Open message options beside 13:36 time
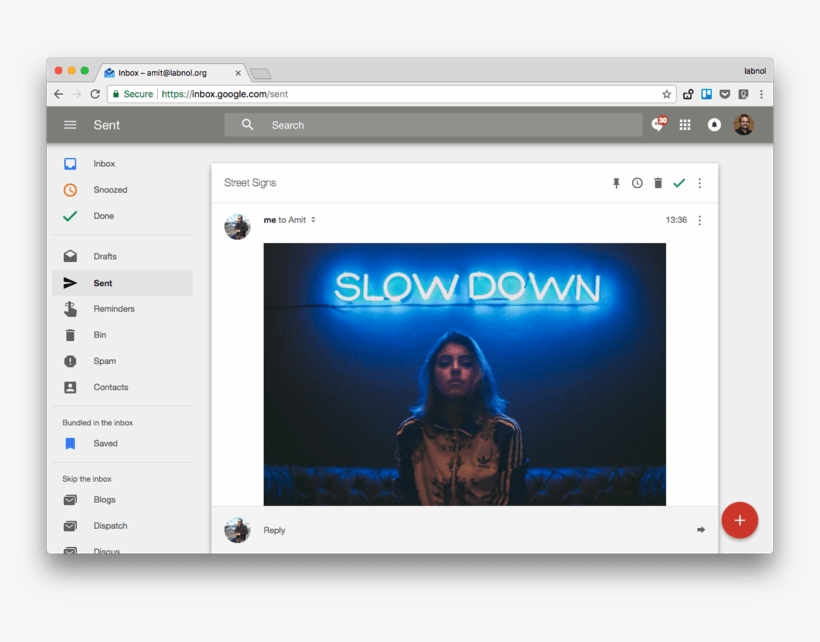 pos(700,220)
